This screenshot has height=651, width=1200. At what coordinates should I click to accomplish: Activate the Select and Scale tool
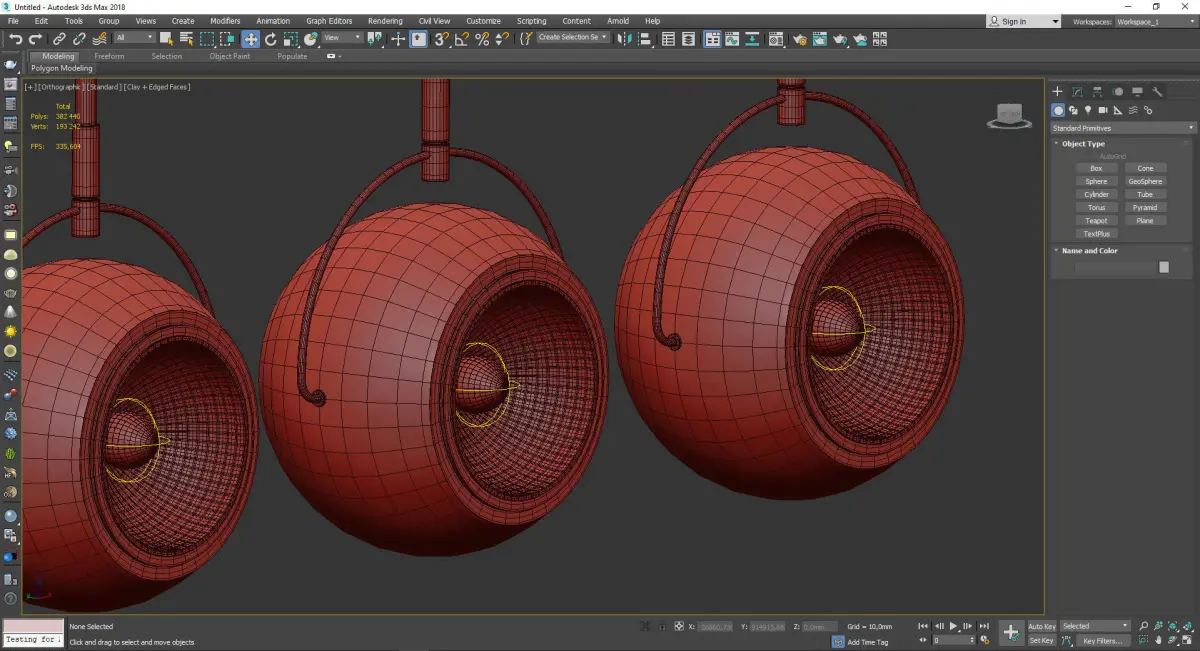click(x=290, y=39)
